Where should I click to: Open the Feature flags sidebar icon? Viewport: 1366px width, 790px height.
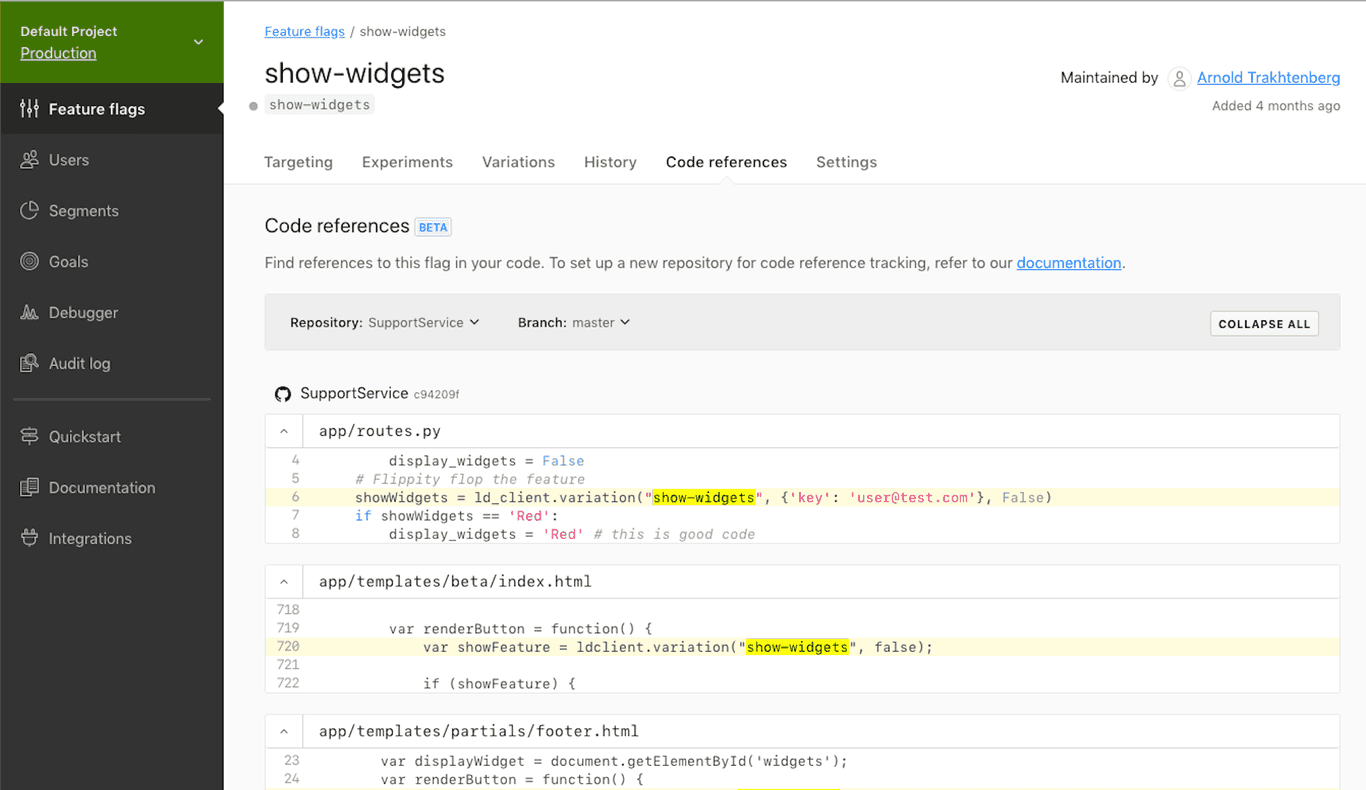click(x=31, y=108)
